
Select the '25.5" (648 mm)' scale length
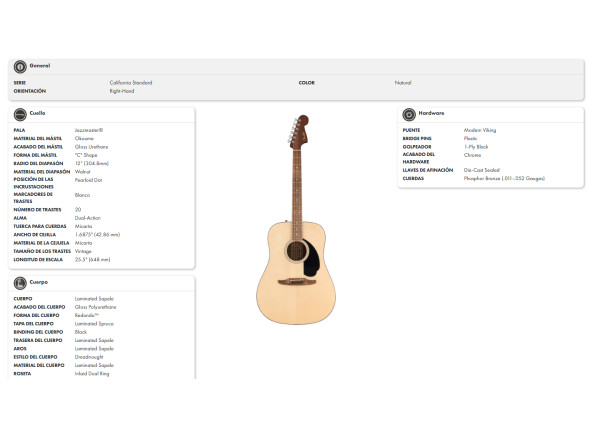pos(93,259)
